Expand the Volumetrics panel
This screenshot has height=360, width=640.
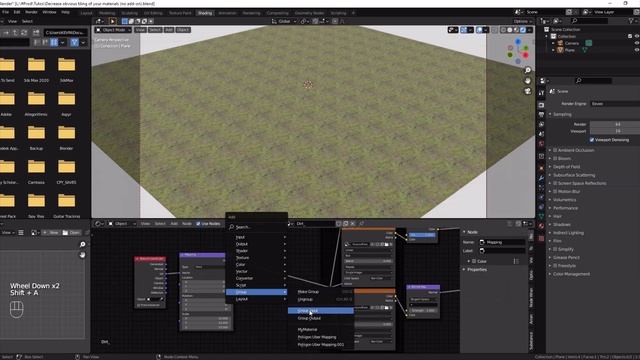click(x=564, y=200)
